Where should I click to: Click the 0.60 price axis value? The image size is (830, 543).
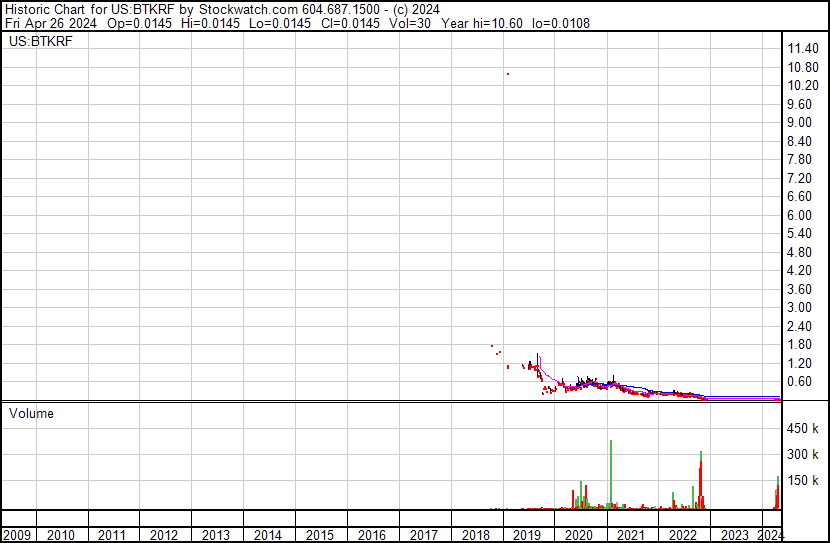pyautogui.click(x=799, y=382)
